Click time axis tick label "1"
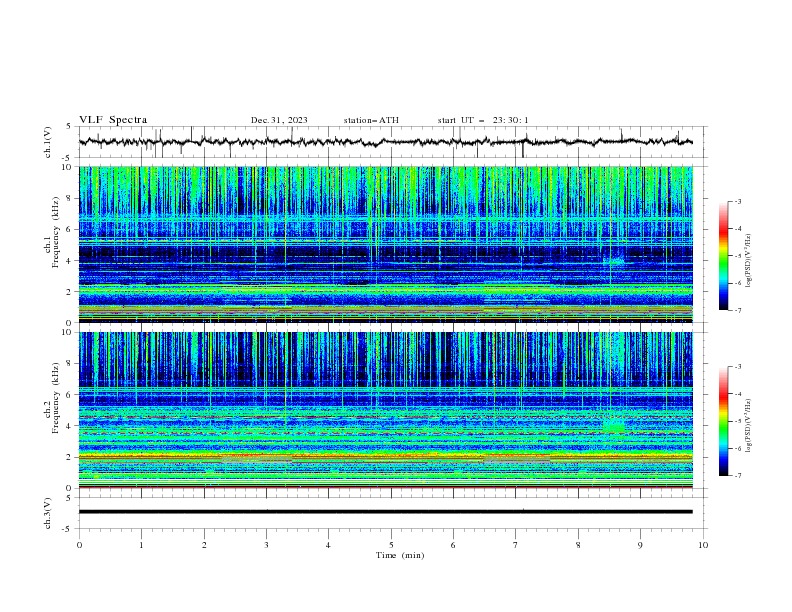The width and height of the screenshot is (792, 612). (141, 545)
